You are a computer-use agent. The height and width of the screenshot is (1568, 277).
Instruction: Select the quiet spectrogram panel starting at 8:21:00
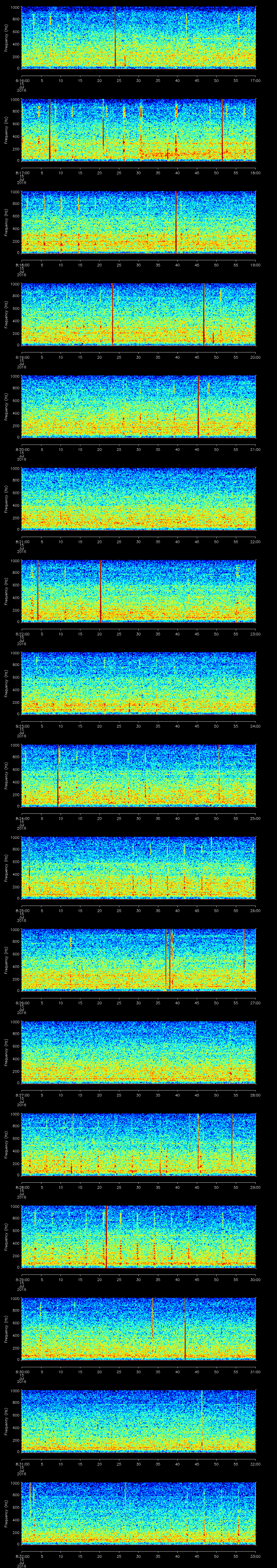pos(139,499)
